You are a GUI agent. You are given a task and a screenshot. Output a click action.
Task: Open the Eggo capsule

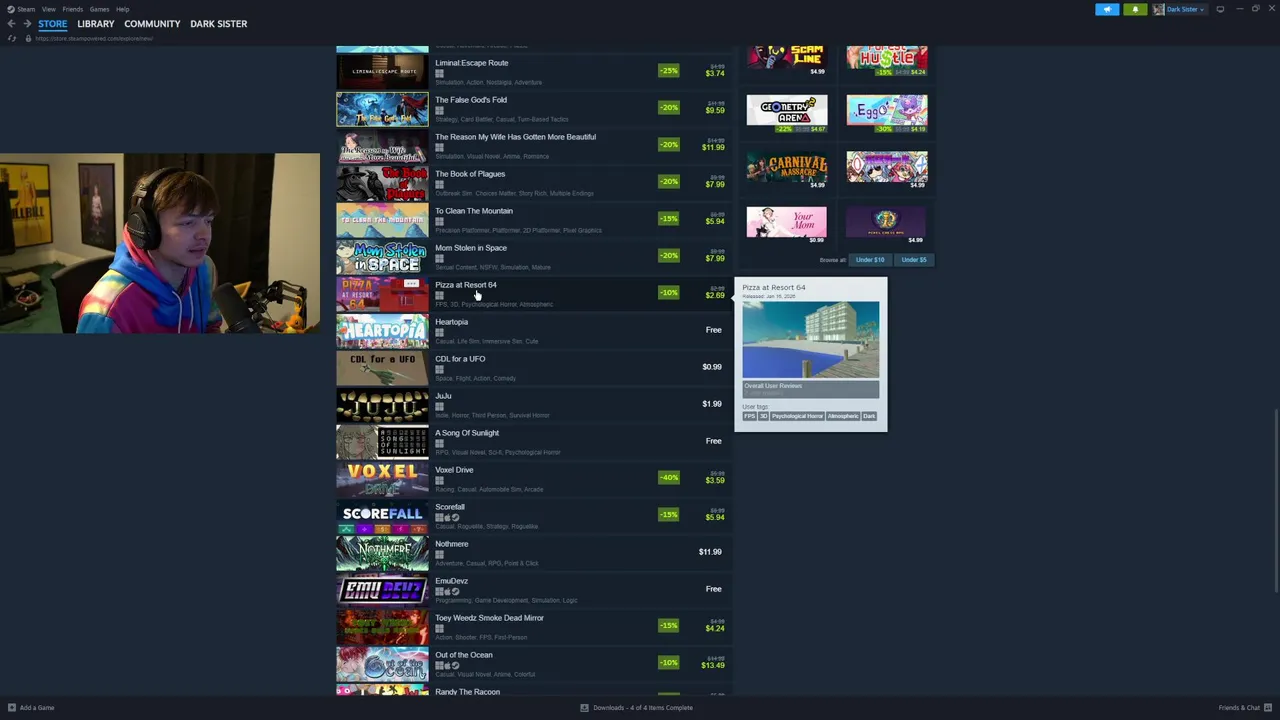click(x=887, y=110)
